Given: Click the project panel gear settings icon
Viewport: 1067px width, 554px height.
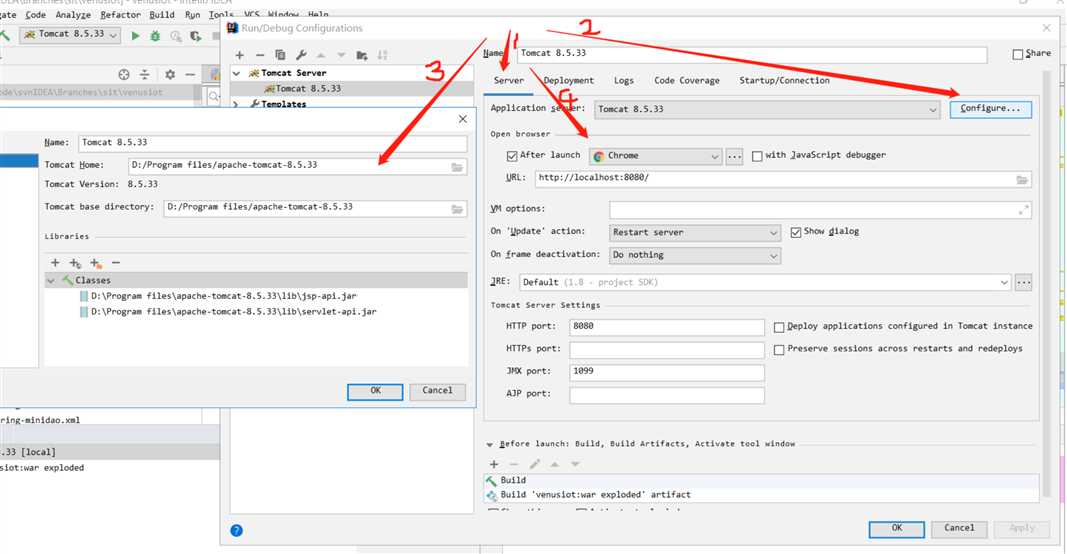Looking at the screenshot, I should point(169,74).
